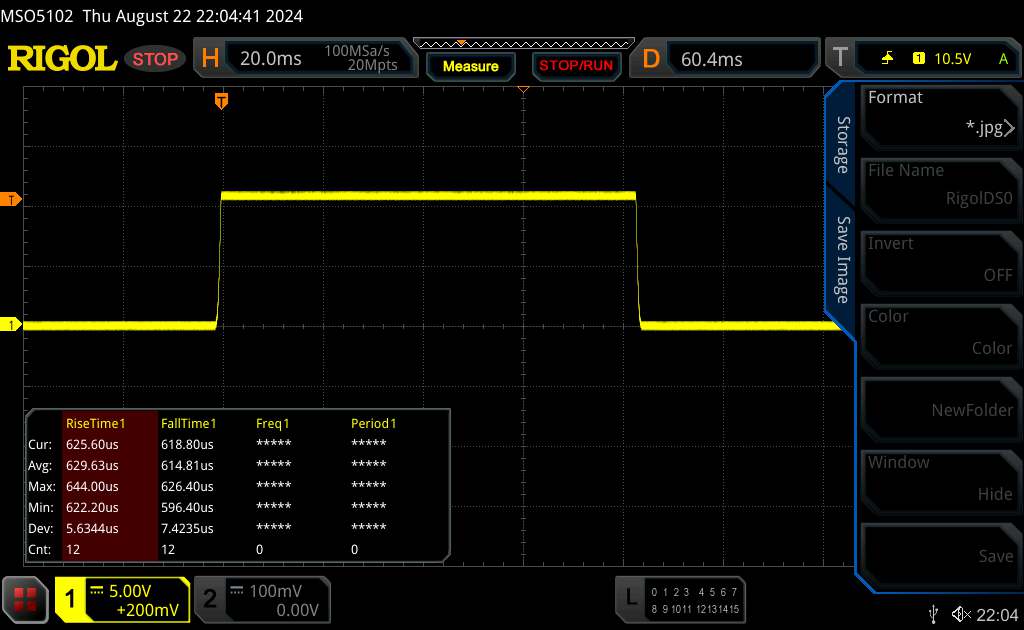
Task: Click the 20Mpts memory depth readout
Action: tap(372, 65)
